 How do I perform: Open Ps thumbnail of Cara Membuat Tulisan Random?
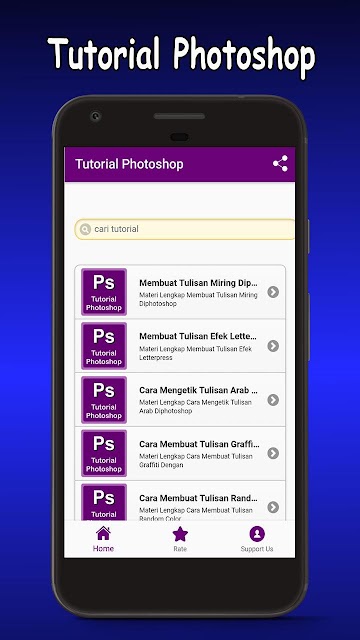coord(104,502)
